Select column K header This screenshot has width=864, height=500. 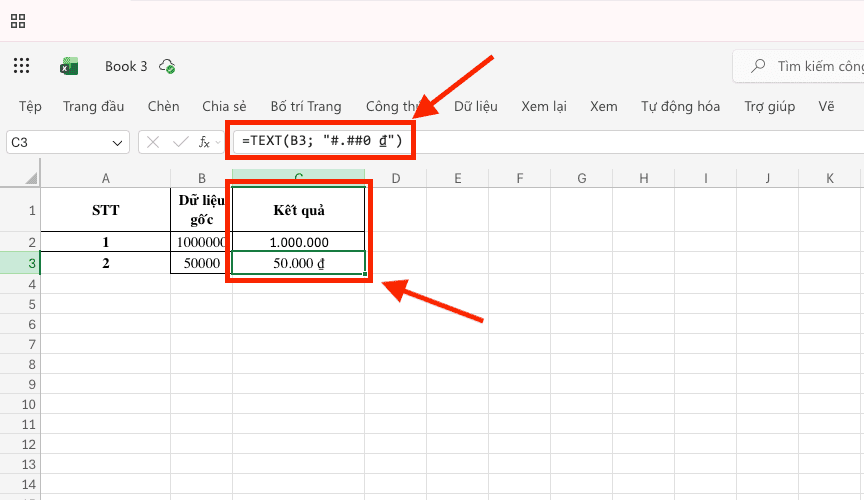[x=830, y=178]
